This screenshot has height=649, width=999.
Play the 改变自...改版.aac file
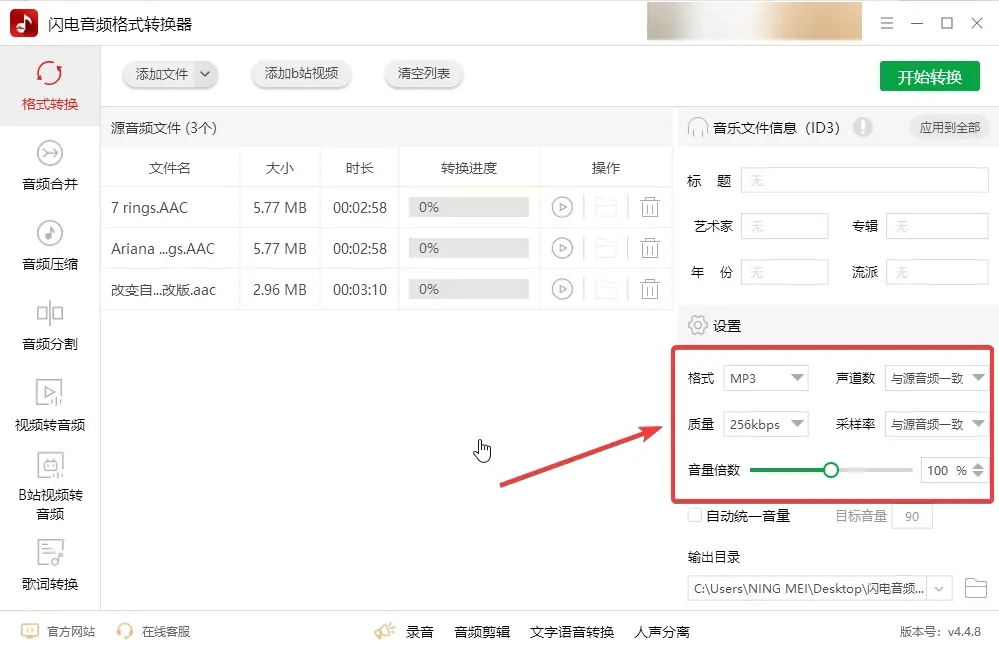click(562, 289)
